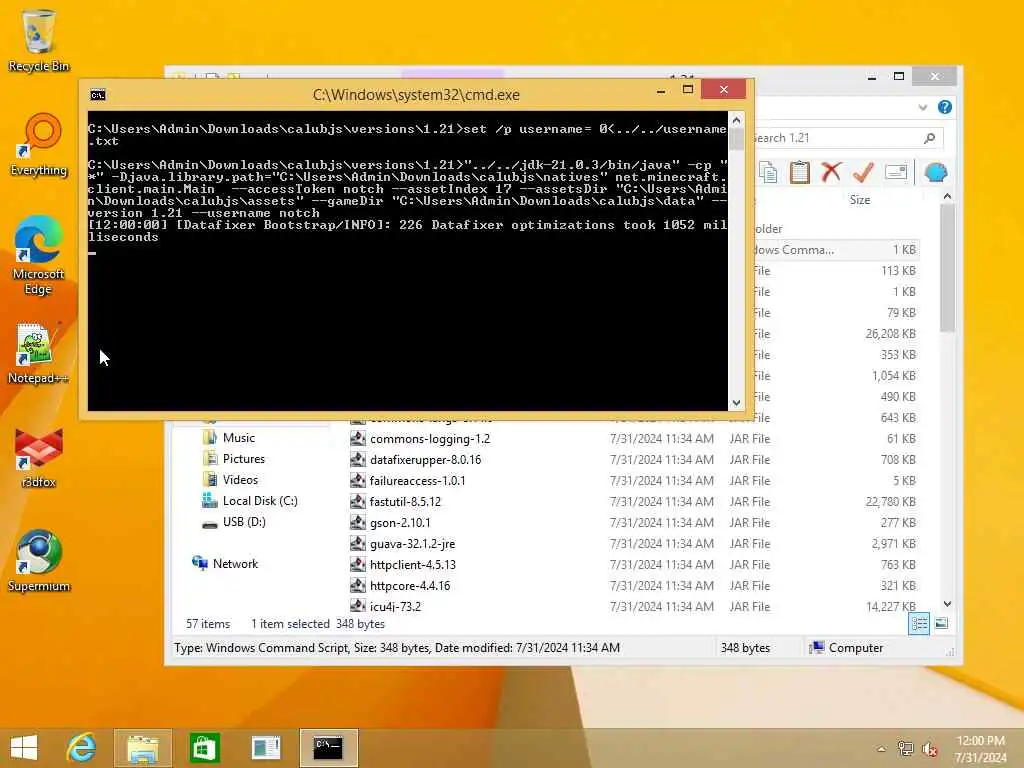Open the Windows Store taskbar icon
Screen dimensions: 1024x768
coord(204,748)
